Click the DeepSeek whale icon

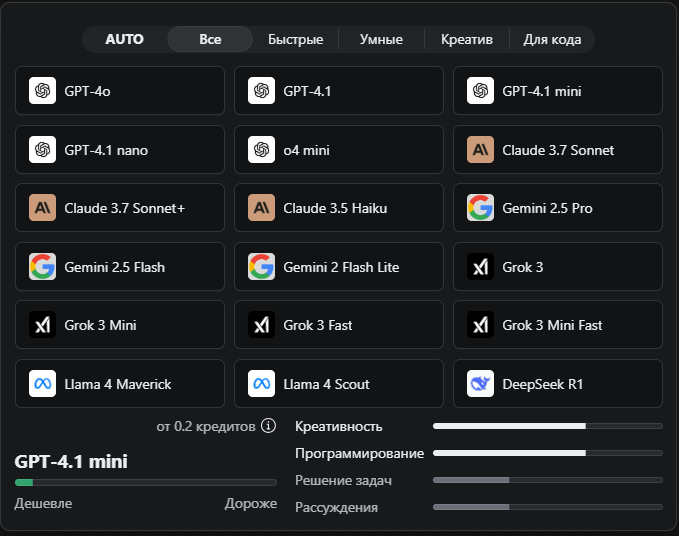(480, 384)
